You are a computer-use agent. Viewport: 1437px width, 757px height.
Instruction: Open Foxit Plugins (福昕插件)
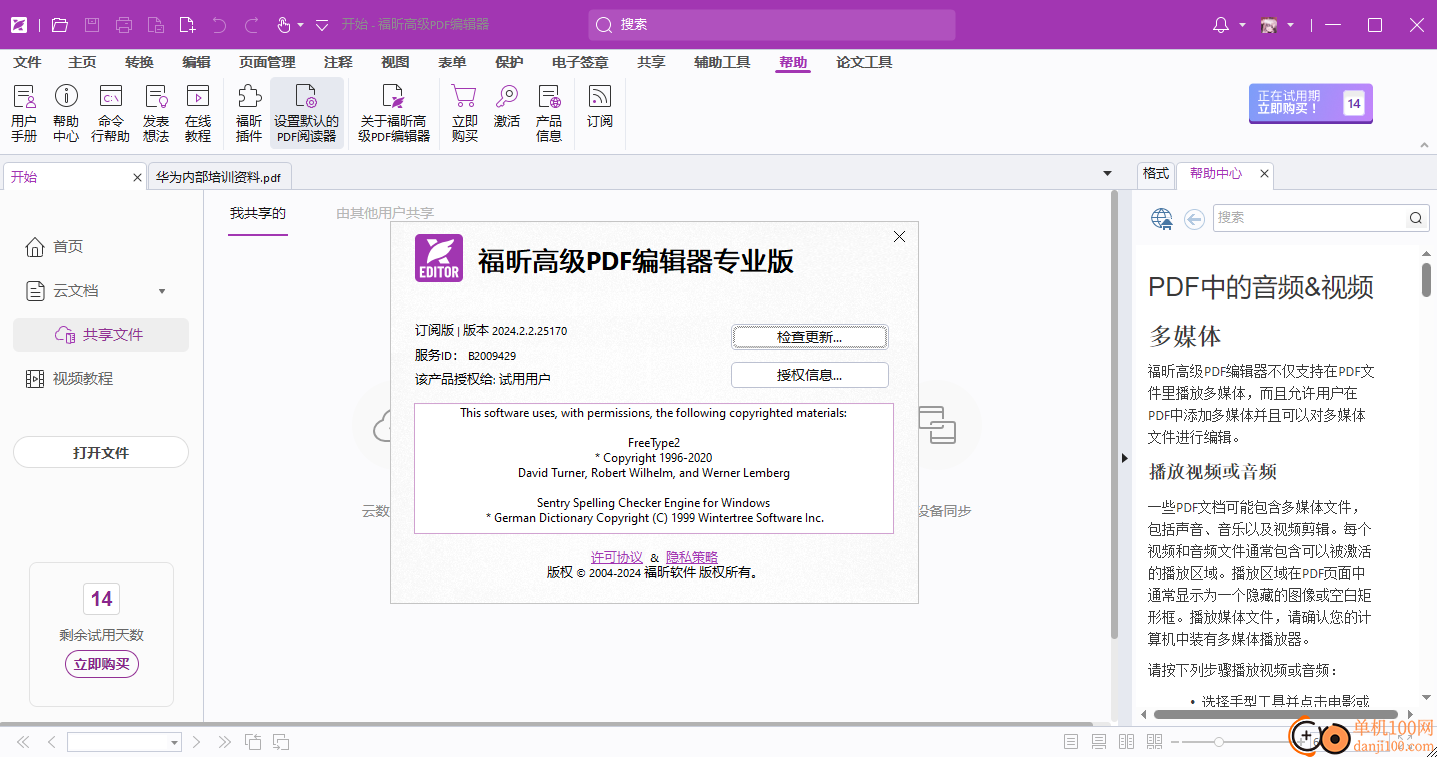249,113
